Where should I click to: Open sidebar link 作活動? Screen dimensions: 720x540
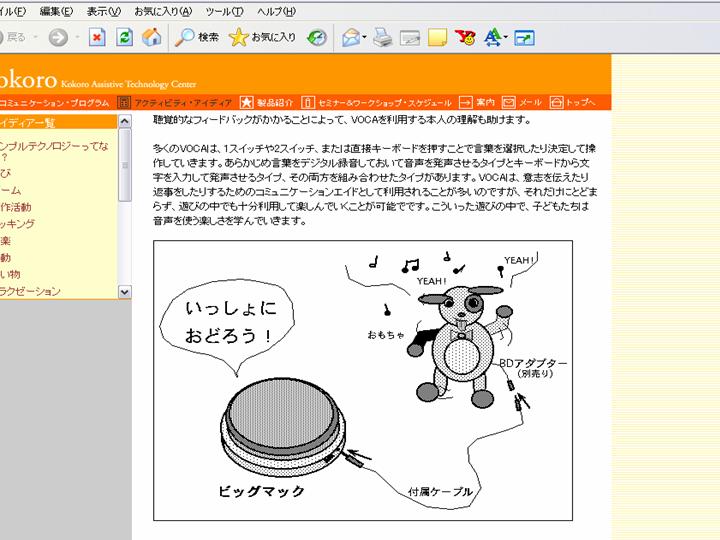pyautogui.click(x=16, y=207)
